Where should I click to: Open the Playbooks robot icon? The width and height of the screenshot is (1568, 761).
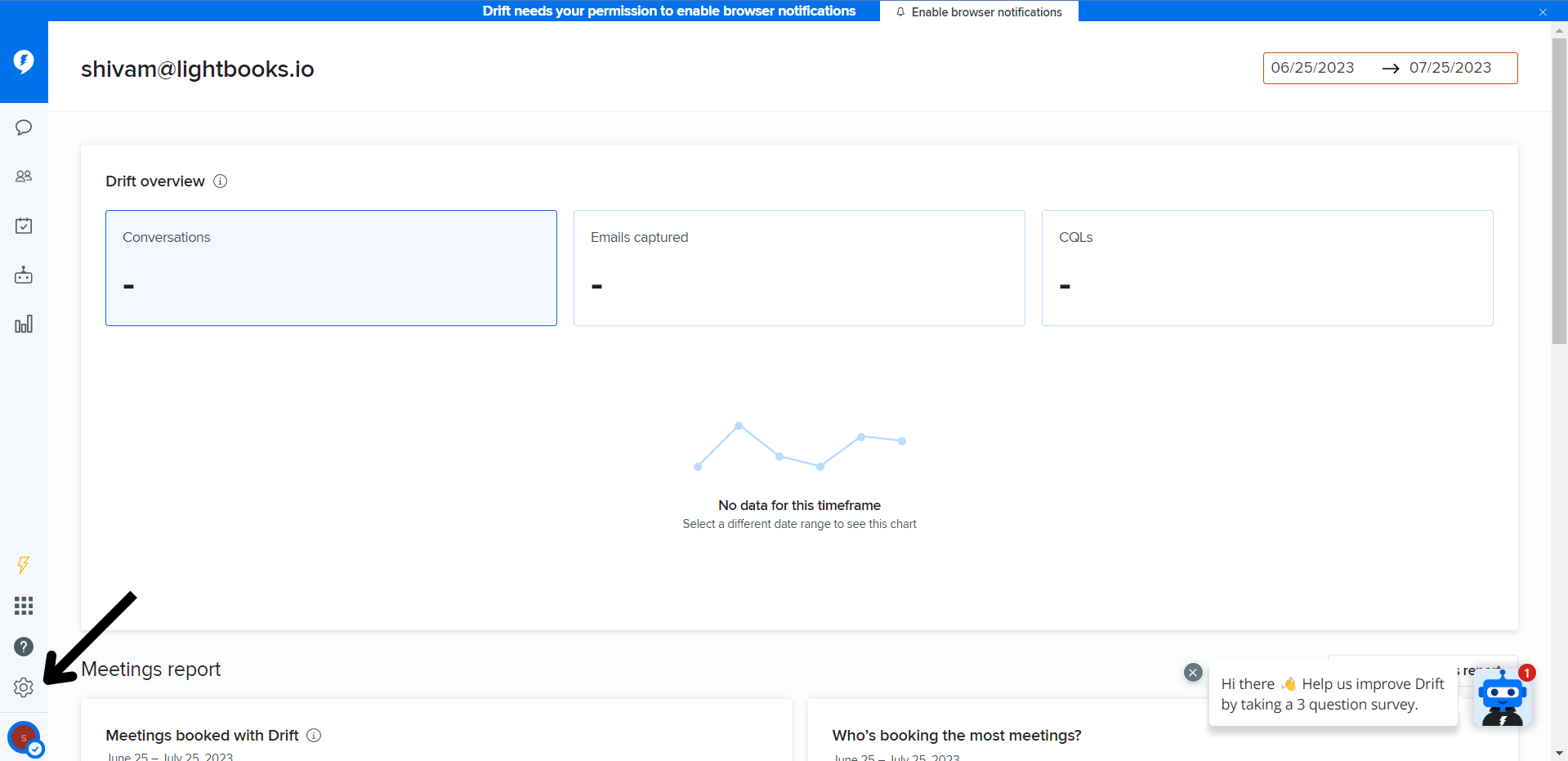pyautogui.click(x=24, y=275)
